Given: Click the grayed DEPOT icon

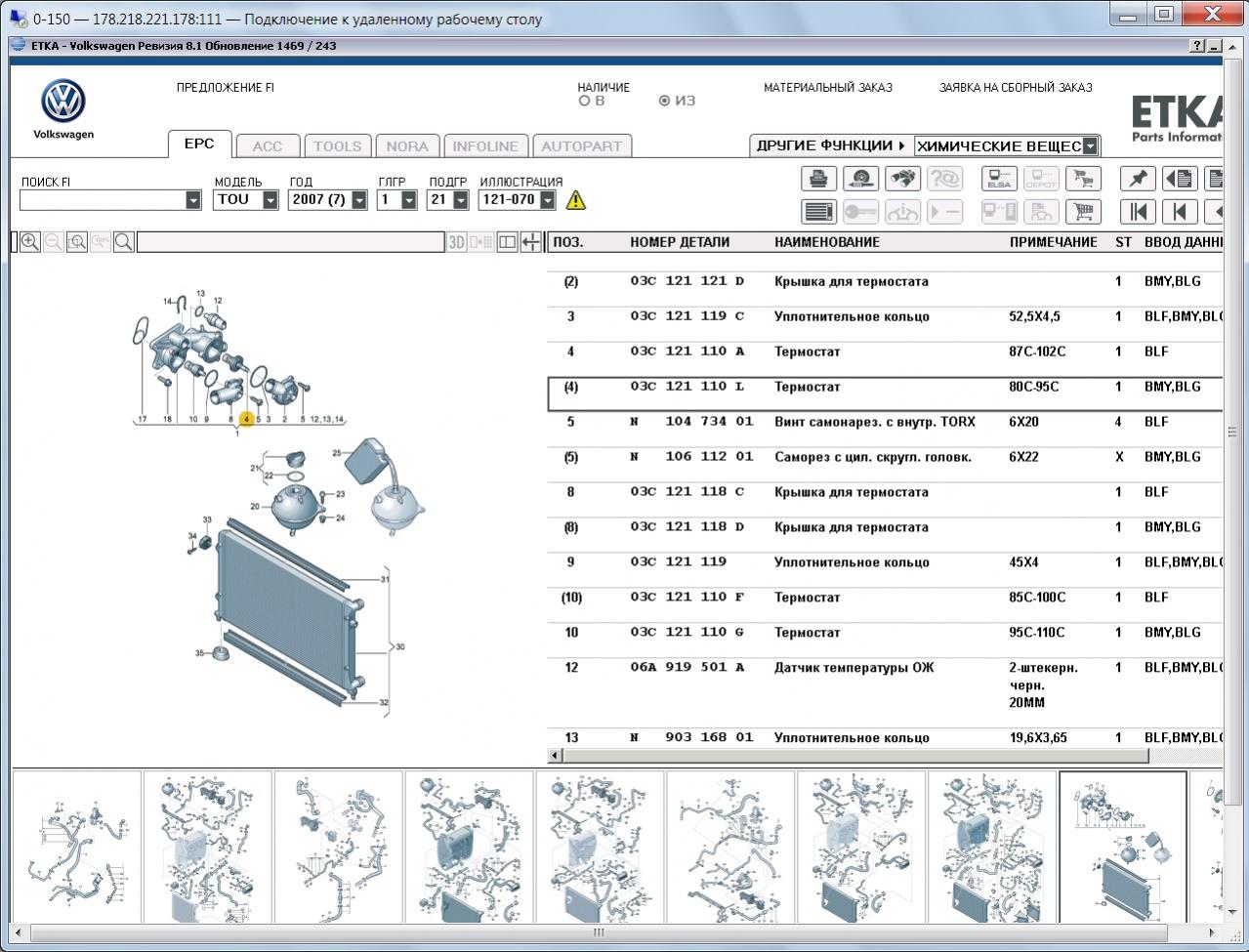Looking at the screenshot, I should 1041,179.
